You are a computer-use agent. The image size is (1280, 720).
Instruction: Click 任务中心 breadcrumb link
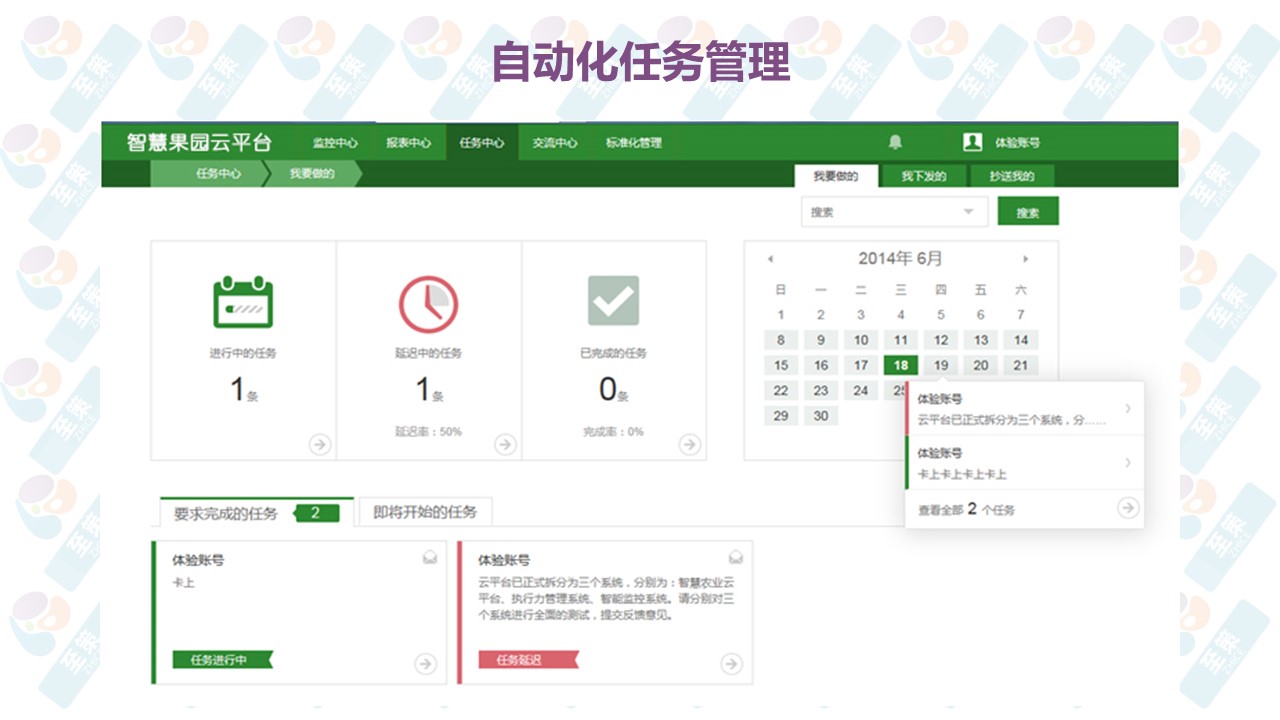218,173
